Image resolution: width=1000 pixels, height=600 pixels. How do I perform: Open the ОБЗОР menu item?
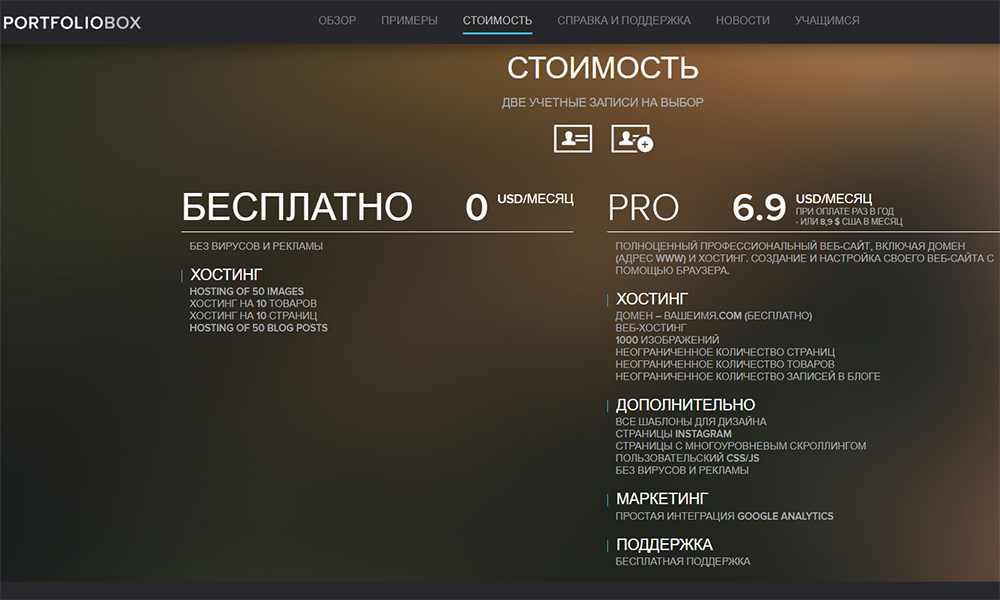[x=337, y=20]
